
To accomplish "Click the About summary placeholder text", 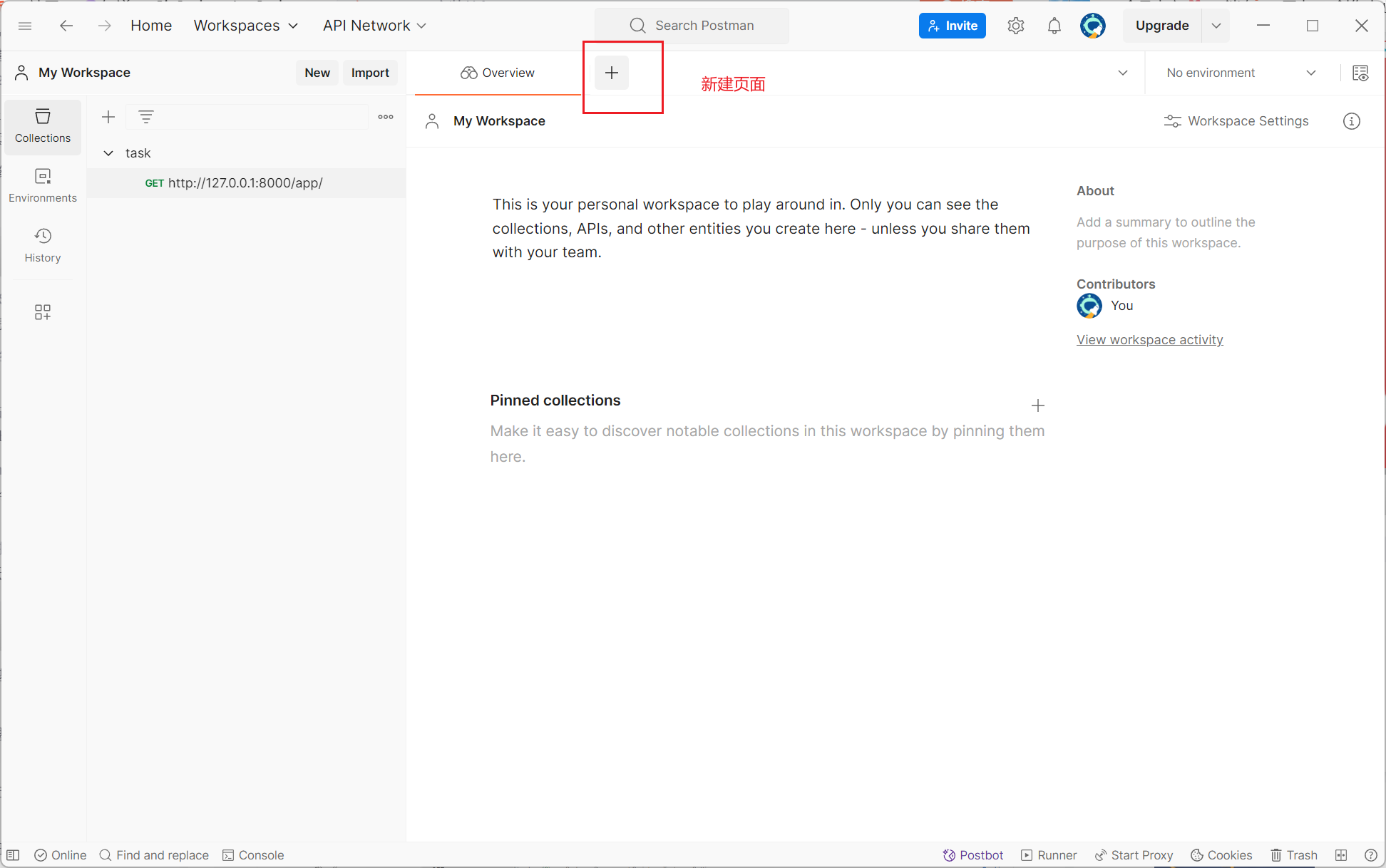I will (x=1166, y=232).
